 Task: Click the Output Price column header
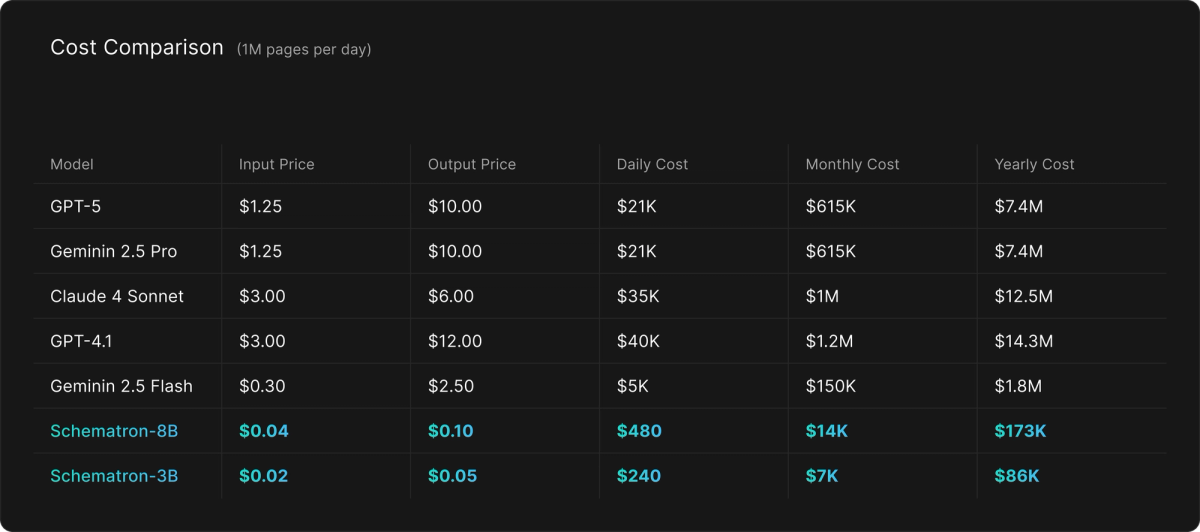tap(471, 164)
